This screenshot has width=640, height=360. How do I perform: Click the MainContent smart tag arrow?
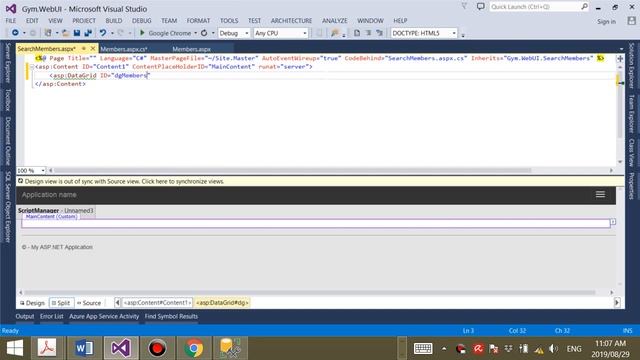click(x=613, y=222)
